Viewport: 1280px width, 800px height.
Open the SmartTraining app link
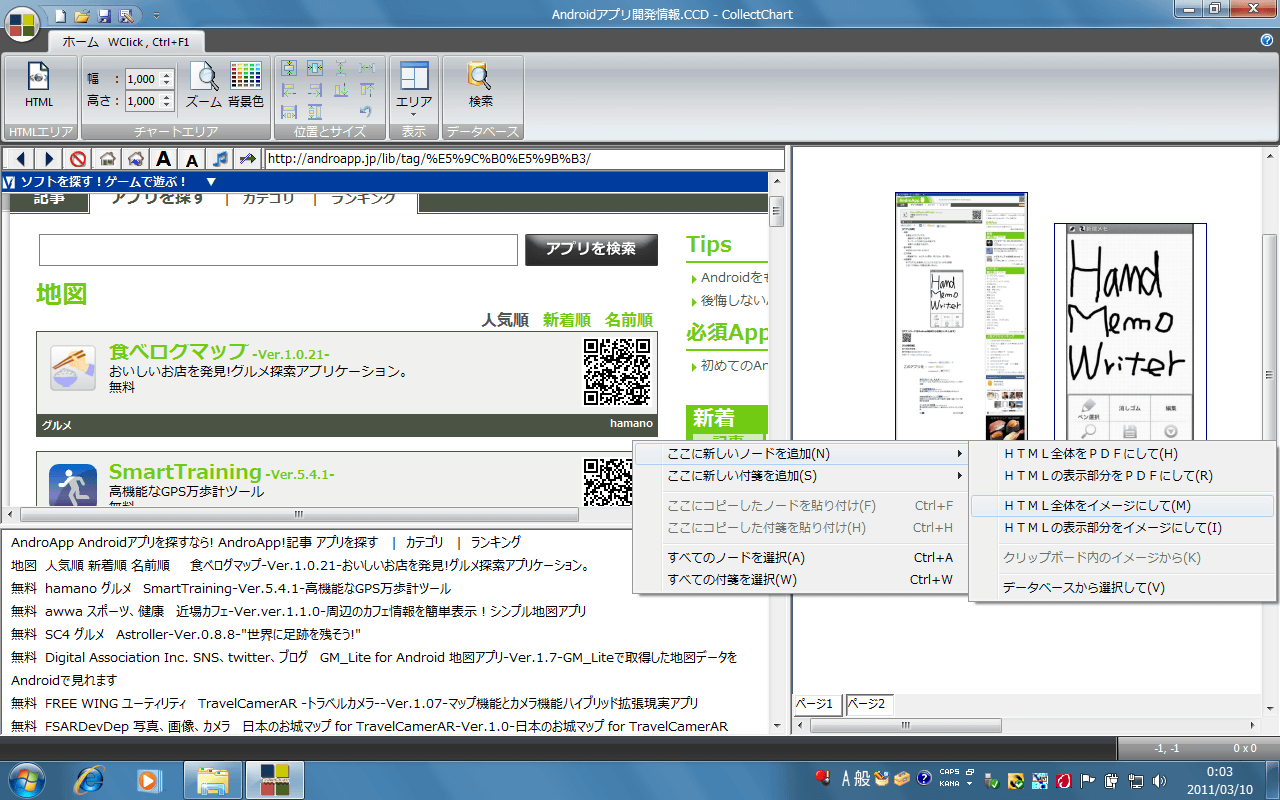[x=185, y=472]
